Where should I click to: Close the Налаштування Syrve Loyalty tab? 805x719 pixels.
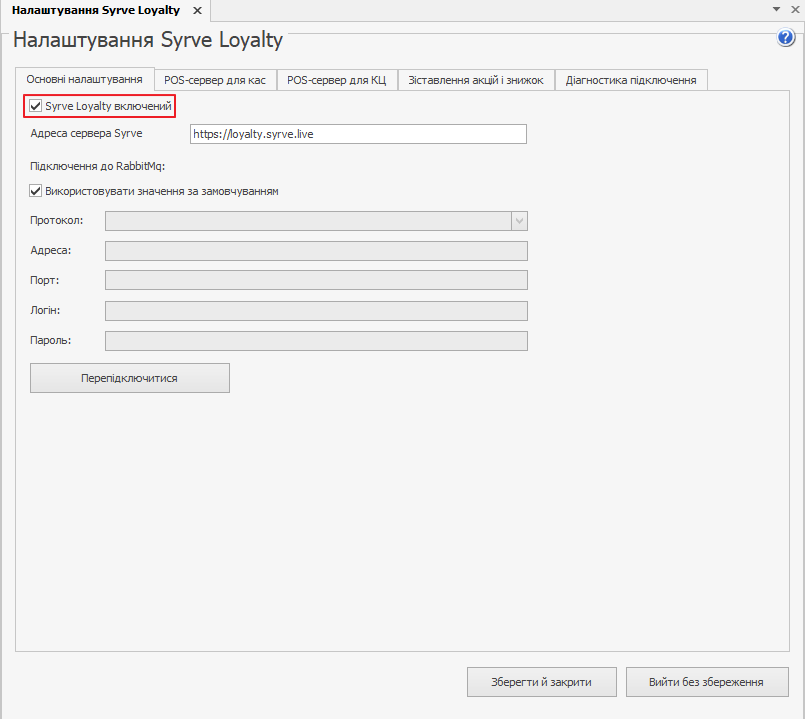pyautogui.click(x=197, y=11)
